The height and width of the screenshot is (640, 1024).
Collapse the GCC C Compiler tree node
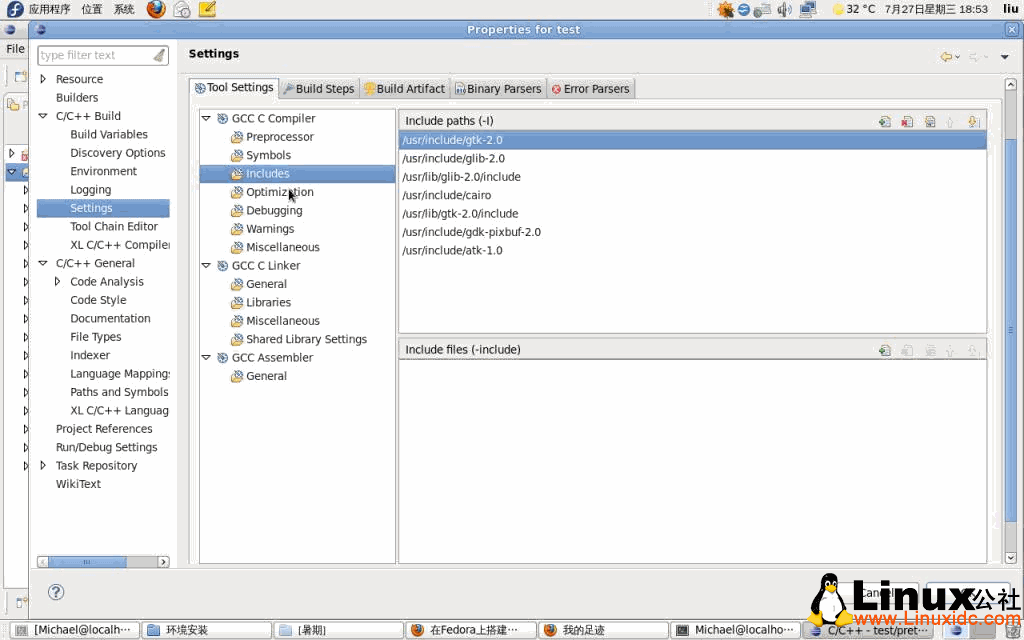[206, 117]
